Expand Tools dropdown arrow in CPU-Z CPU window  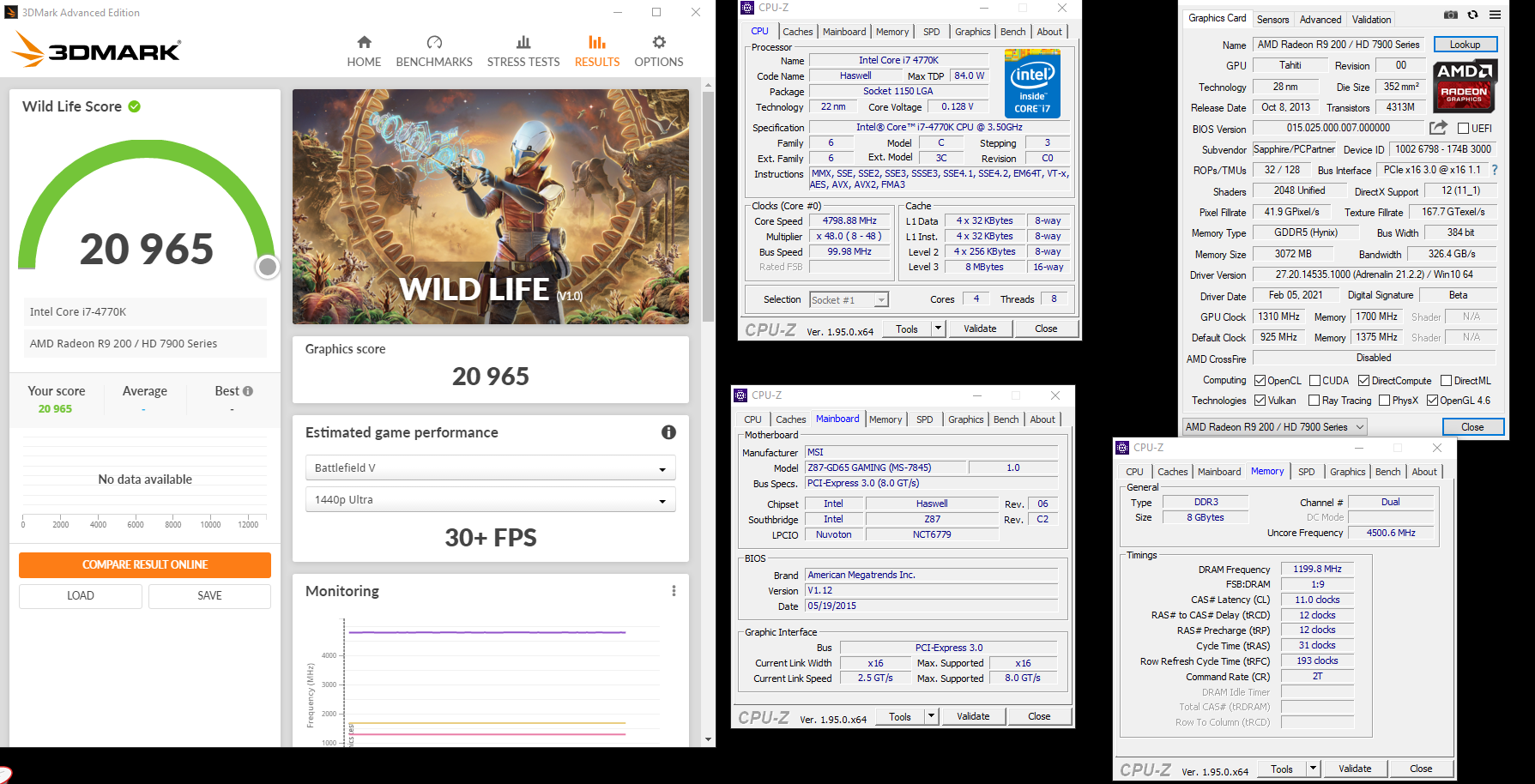(x=938, y=329)
